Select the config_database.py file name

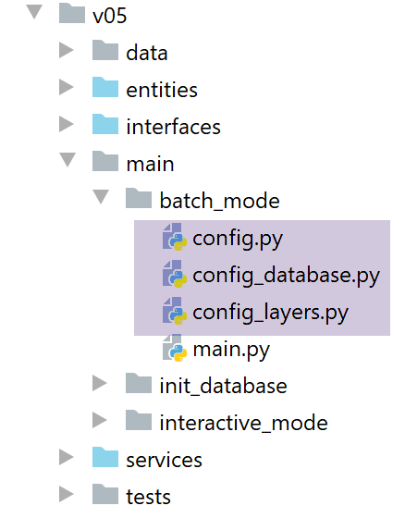tap(286, 276)
